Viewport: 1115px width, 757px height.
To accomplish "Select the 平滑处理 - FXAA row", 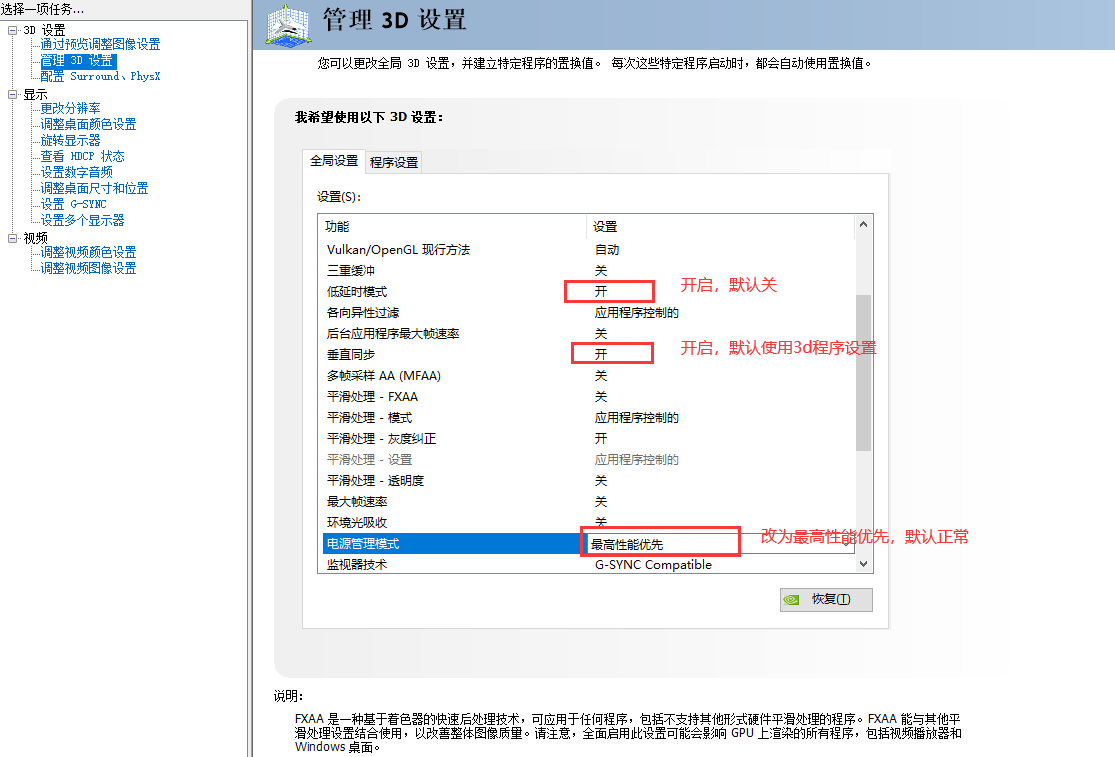I will pyautogui.click(x=589, y=397).
